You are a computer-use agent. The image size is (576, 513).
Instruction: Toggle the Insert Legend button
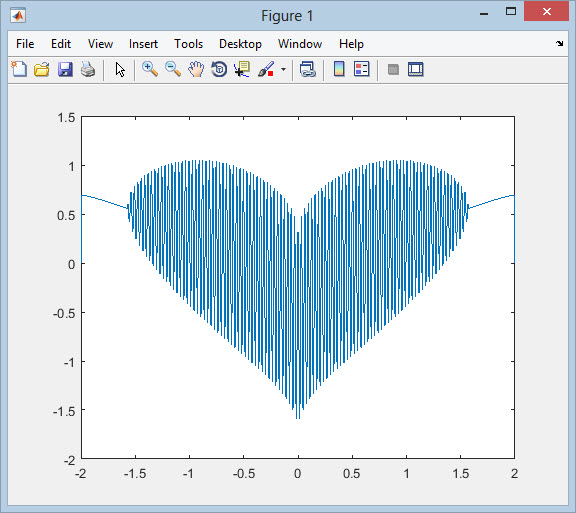click(x=361, y=69)
